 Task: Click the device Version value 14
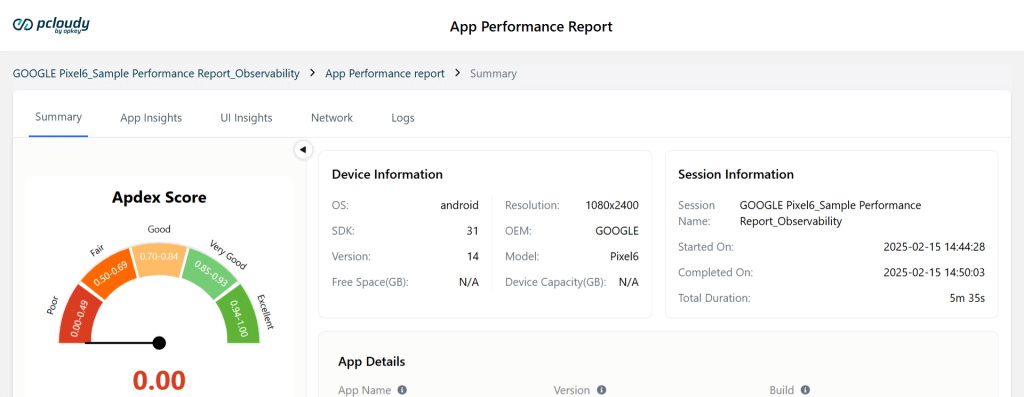click(x=473, y=256)
